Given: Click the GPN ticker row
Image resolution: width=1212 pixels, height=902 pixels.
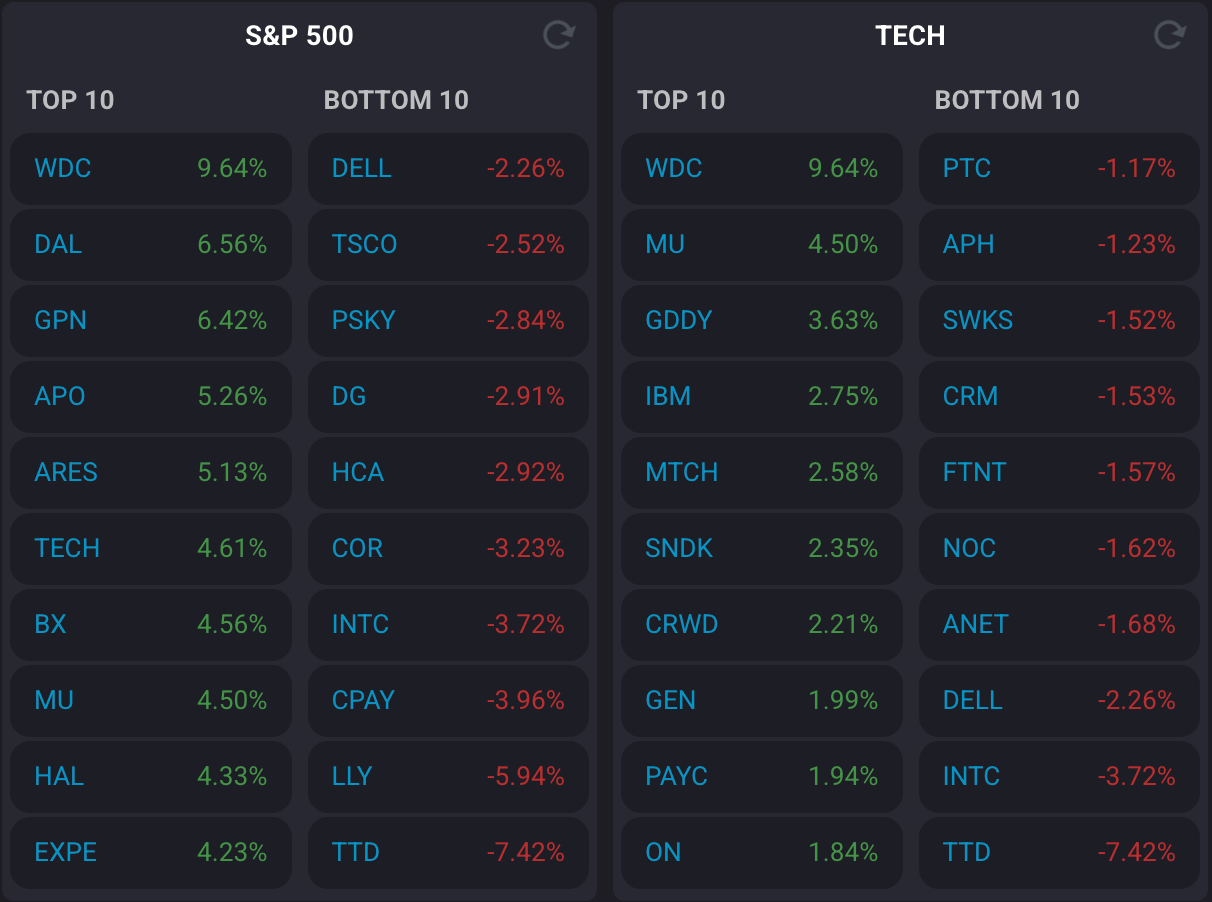Looking at the screenshot, I should [x=150, y=320].
